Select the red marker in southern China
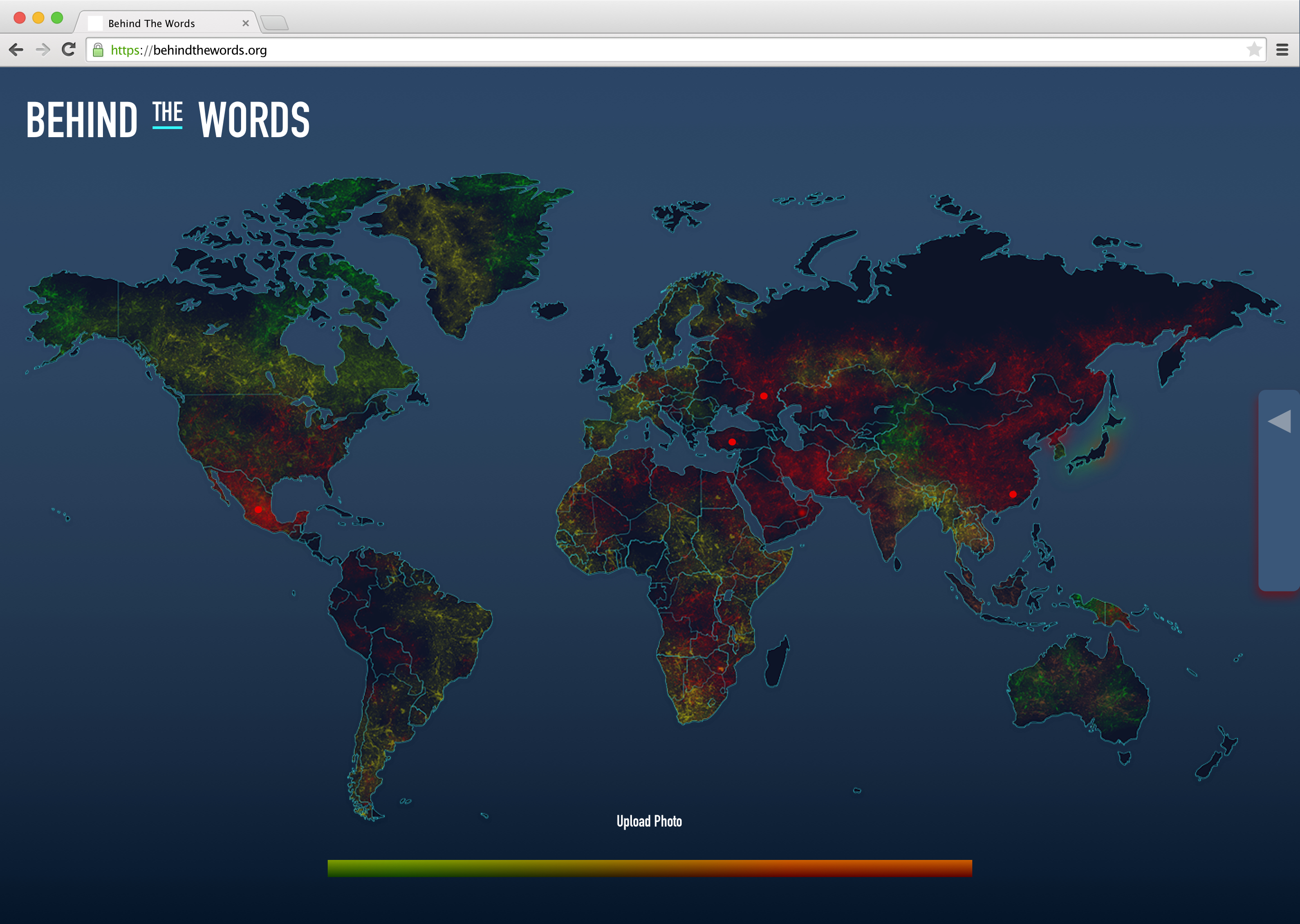Viewport: 1300px width, 924px height. pos(1012,494)
